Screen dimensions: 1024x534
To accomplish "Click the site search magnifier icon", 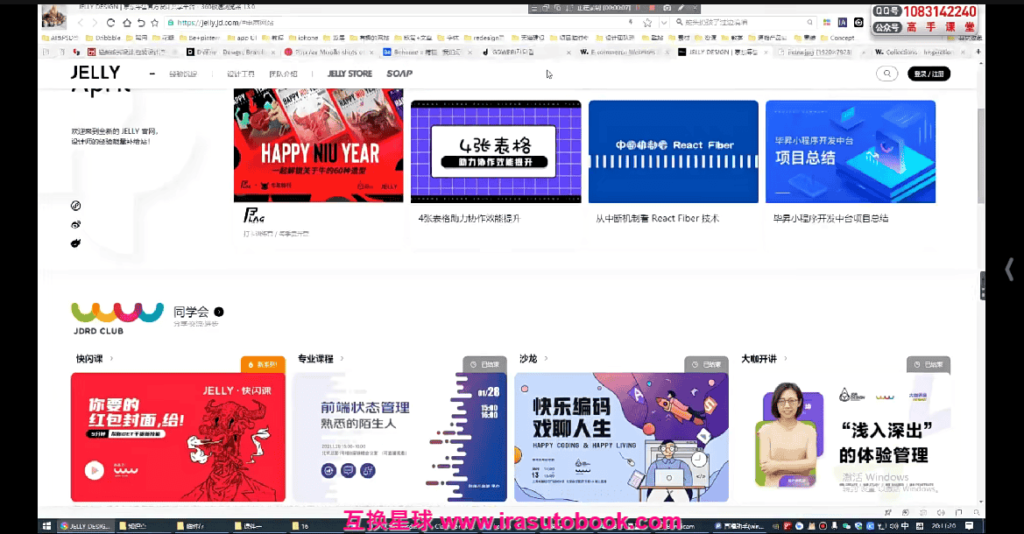I will (x=887, y=74).
